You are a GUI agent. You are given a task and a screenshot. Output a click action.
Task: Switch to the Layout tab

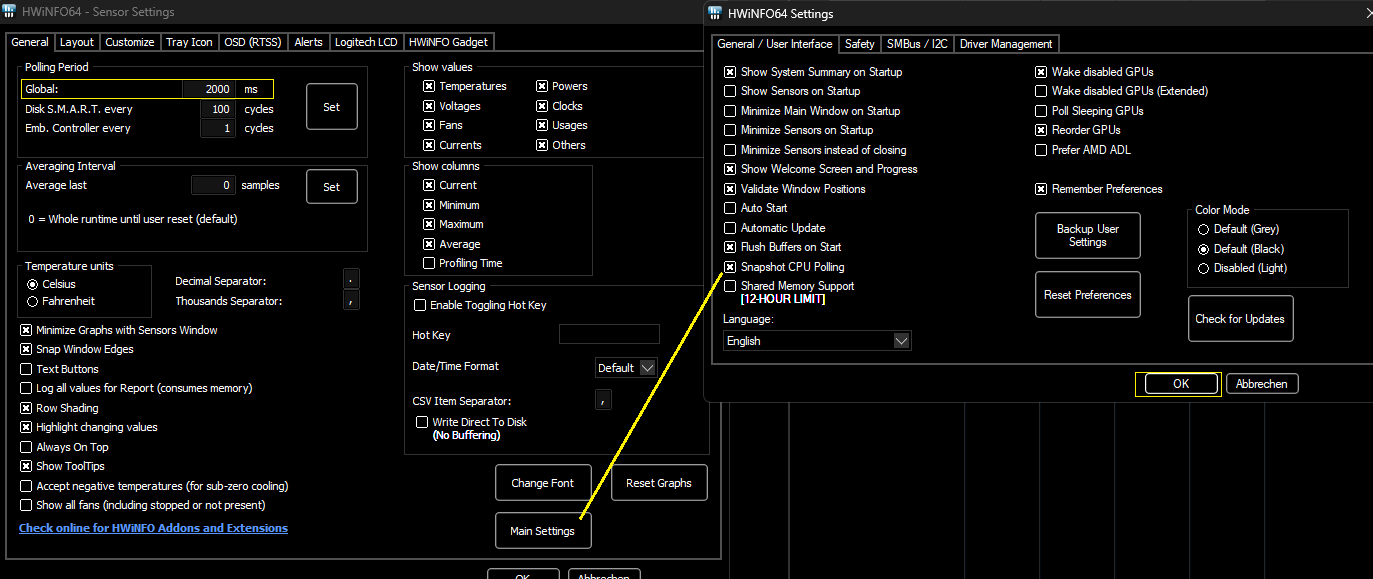coord(77,42)
